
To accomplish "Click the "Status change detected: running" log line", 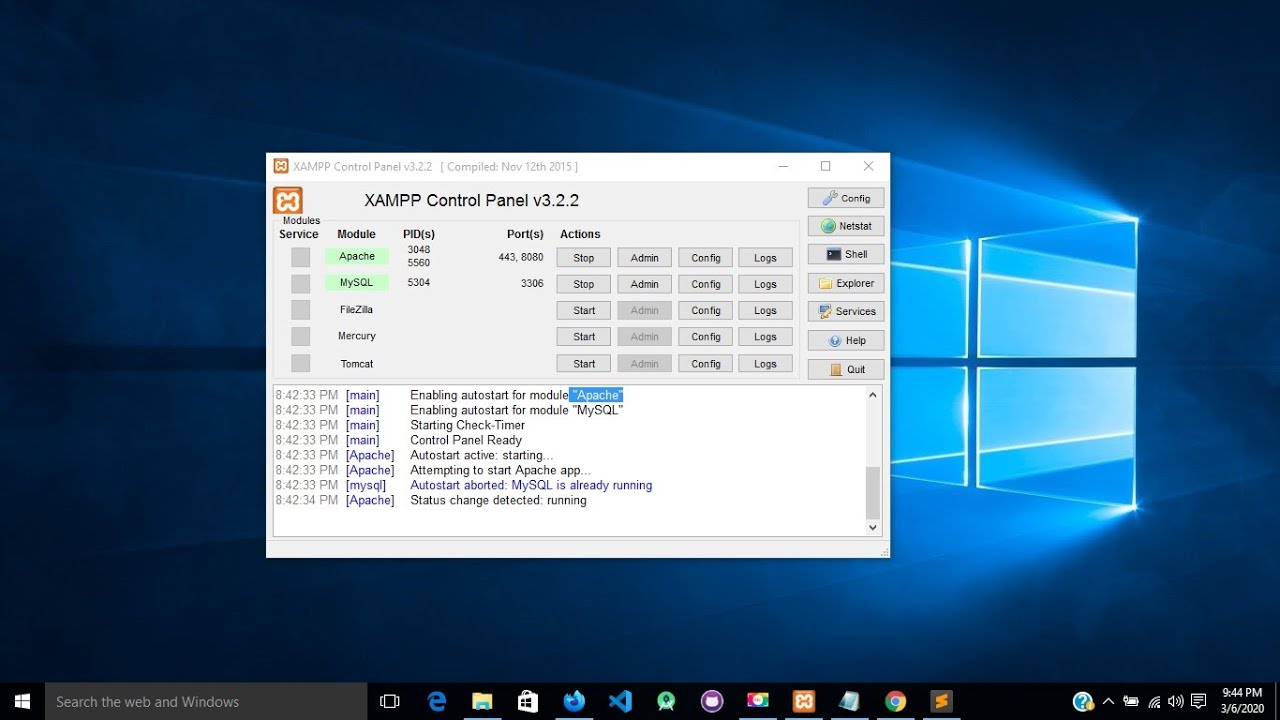I will pos(498,500).
